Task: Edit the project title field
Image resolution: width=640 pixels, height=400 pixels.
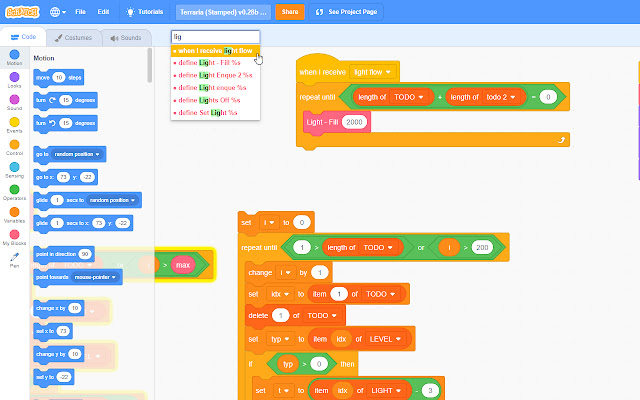Action: coord(223,12)
